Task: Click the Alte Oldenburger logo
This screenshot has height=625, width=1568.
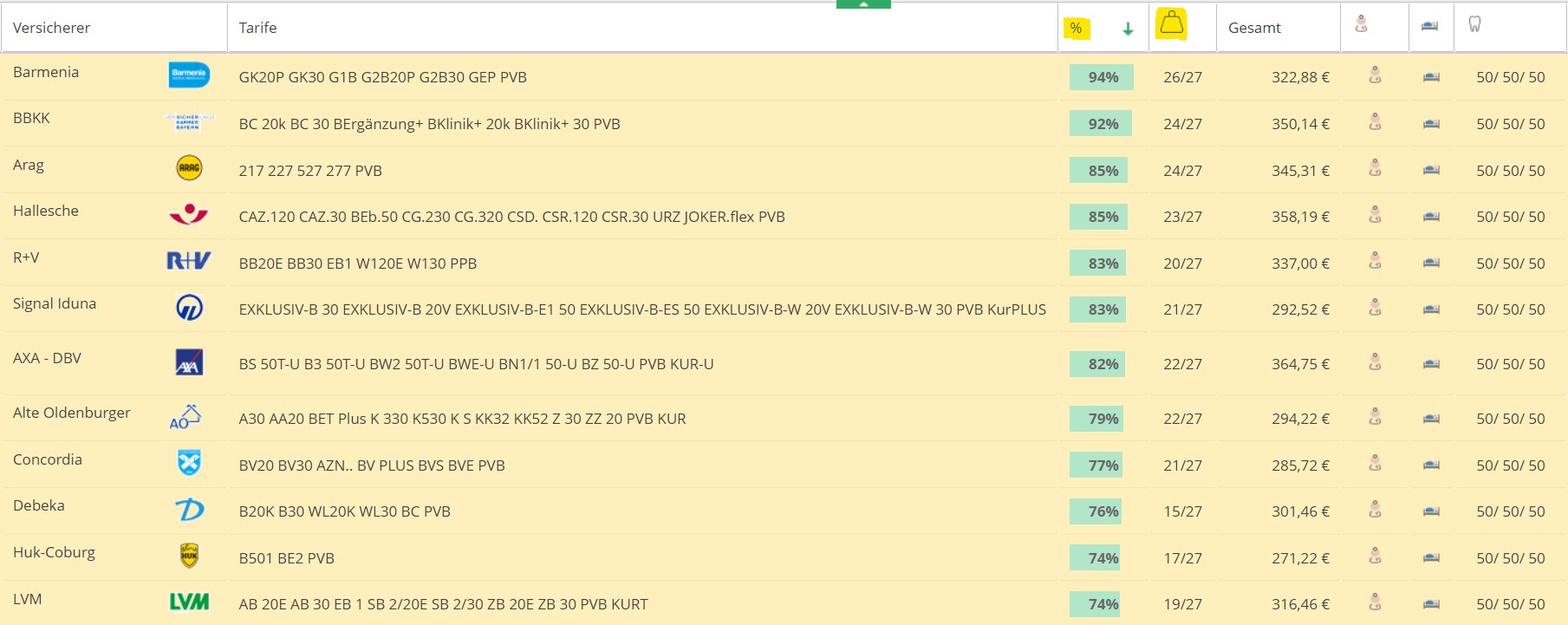Action: (x=185, y=416)
